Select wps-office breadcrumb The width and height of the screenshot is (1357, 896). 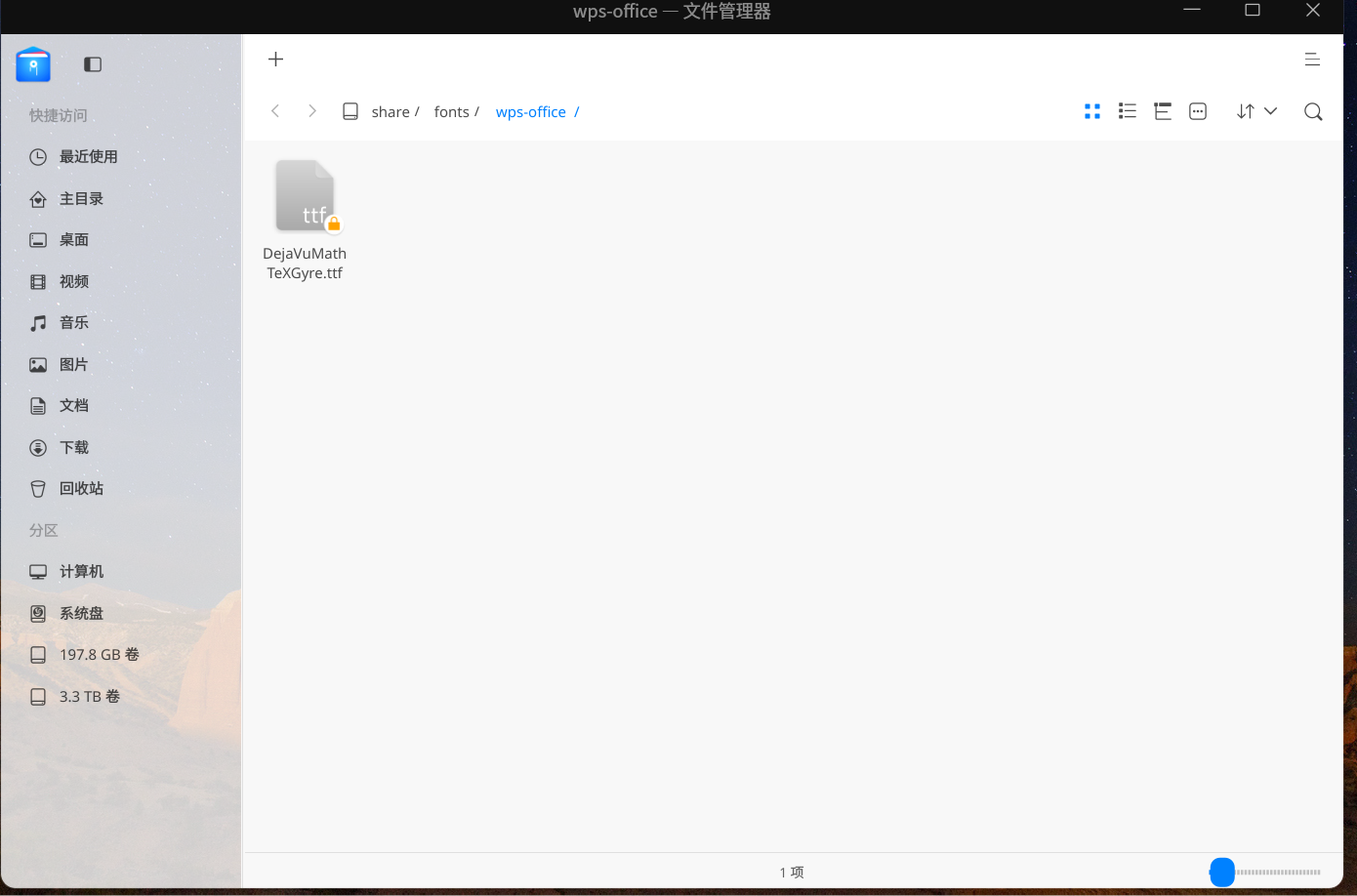[531, 112]
